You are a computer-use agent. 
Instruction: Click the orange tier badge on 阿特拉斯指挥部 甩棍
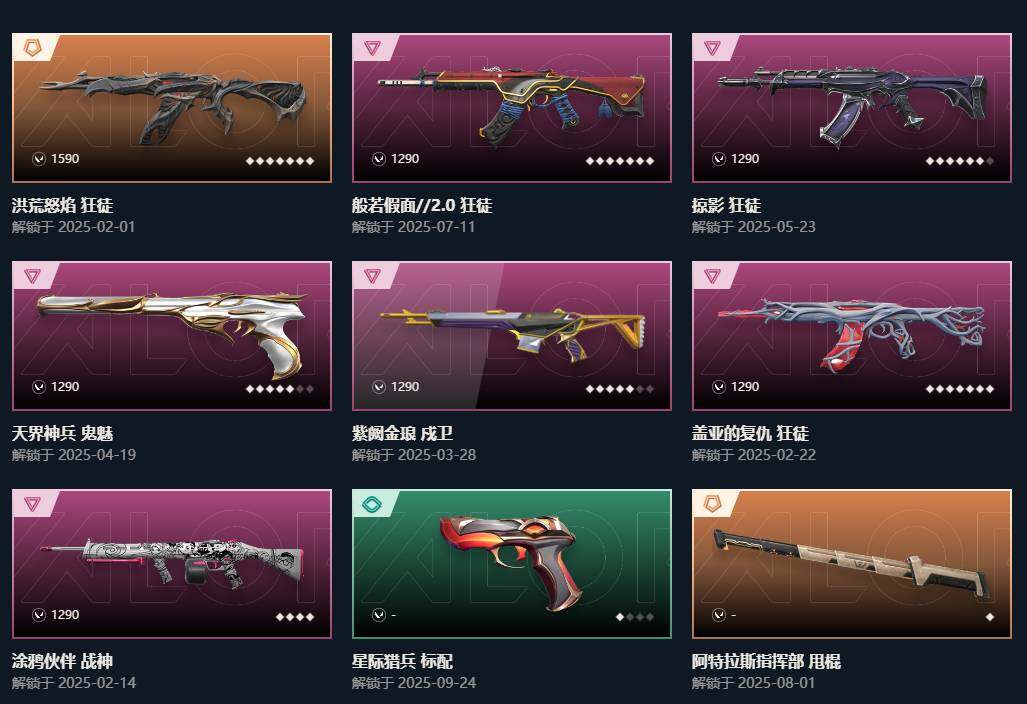click(x=712, y=504)
